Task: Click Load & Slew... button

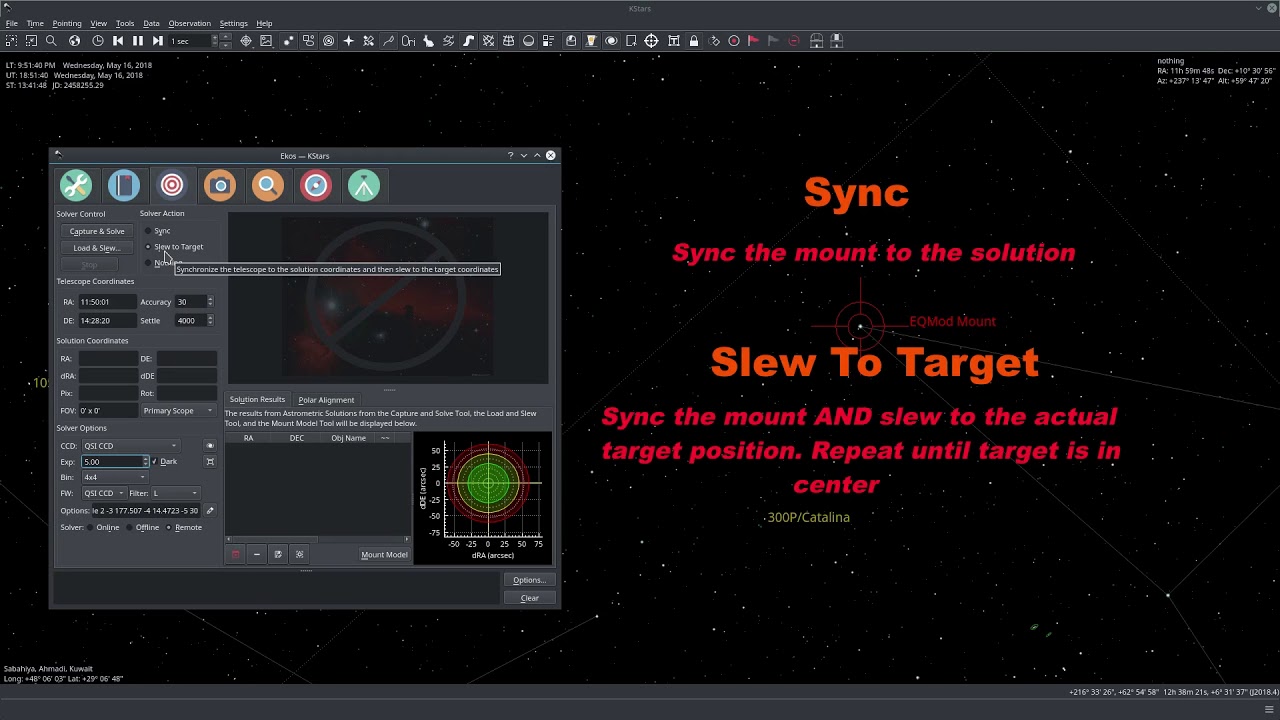Action: tap(97, 248)
